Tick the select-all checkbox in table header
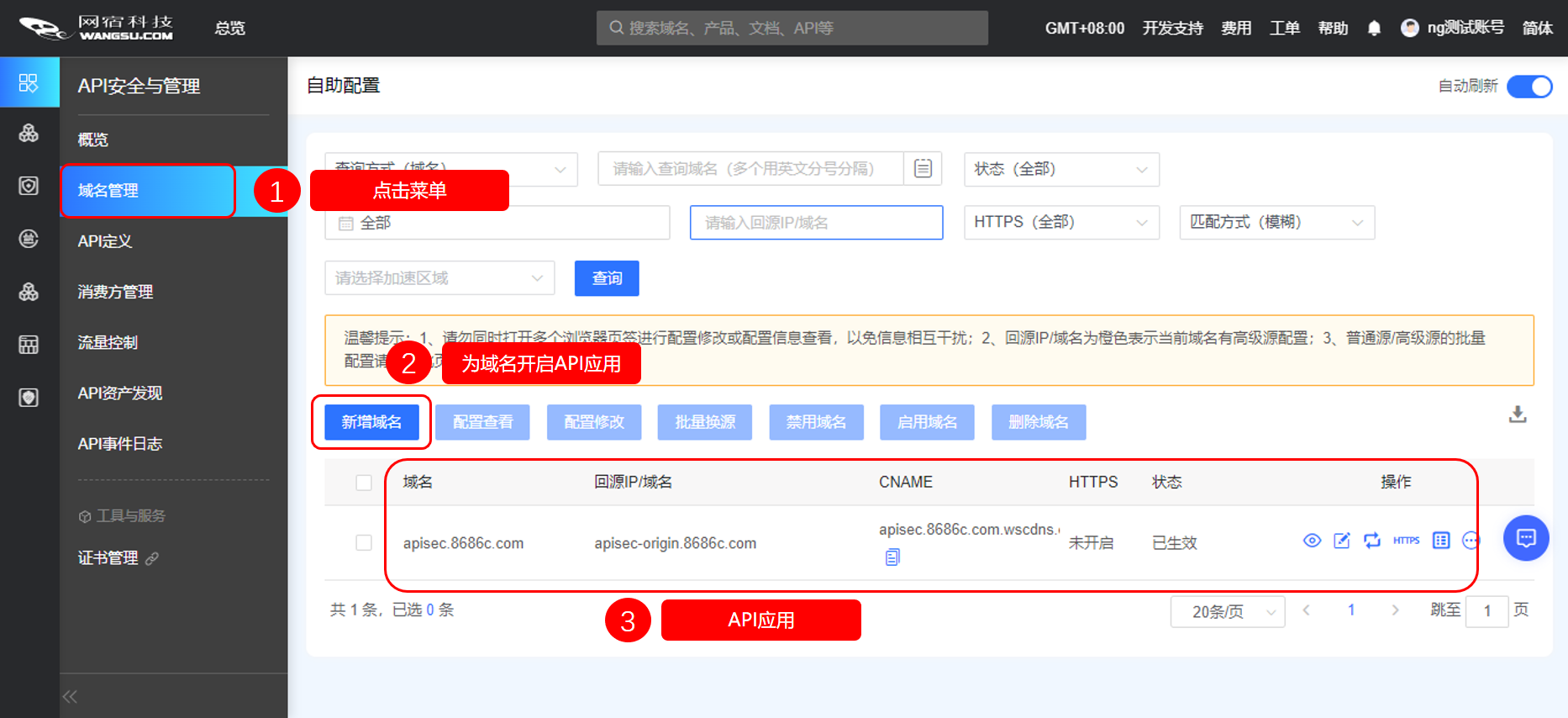1568x718 pixels. click(x=364, y=483)
